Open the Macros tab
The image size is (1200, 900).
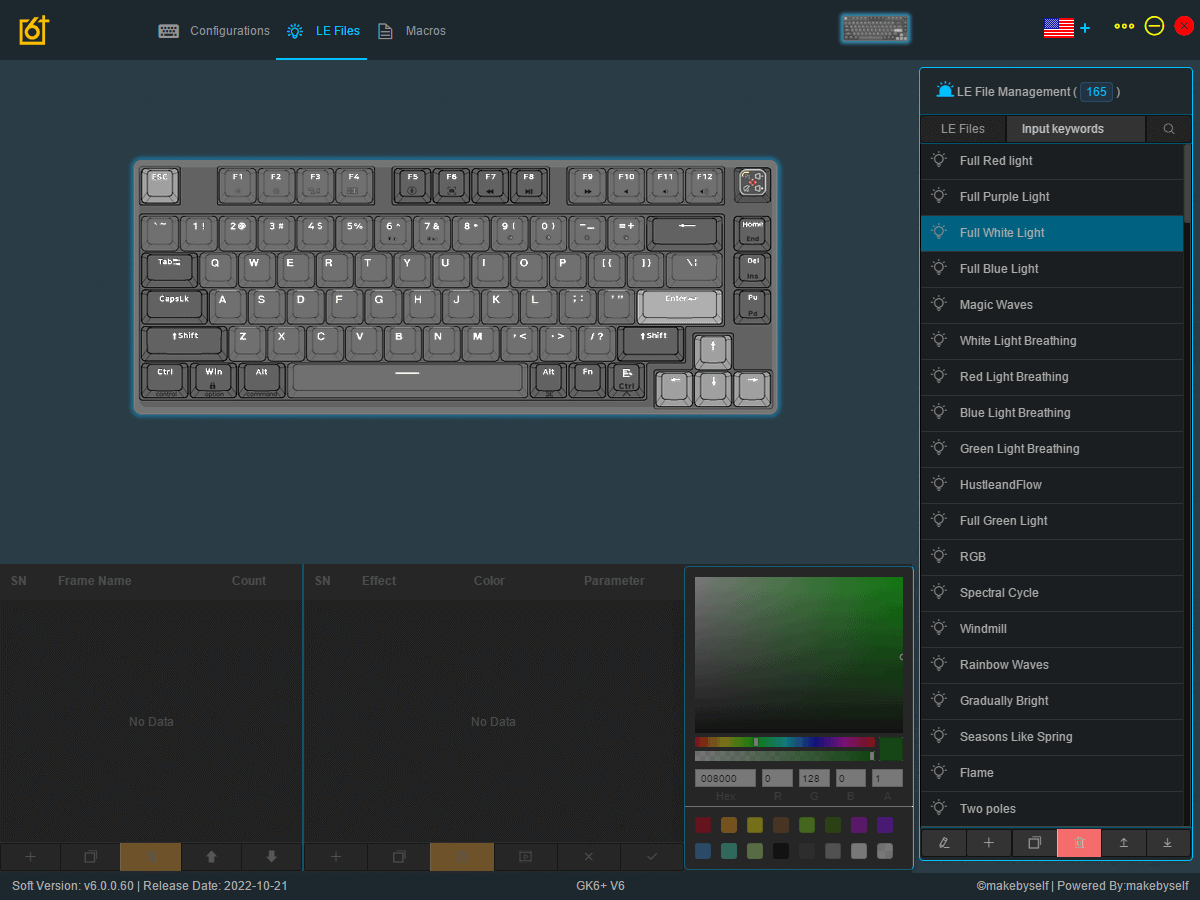click(x=411, y=31)
